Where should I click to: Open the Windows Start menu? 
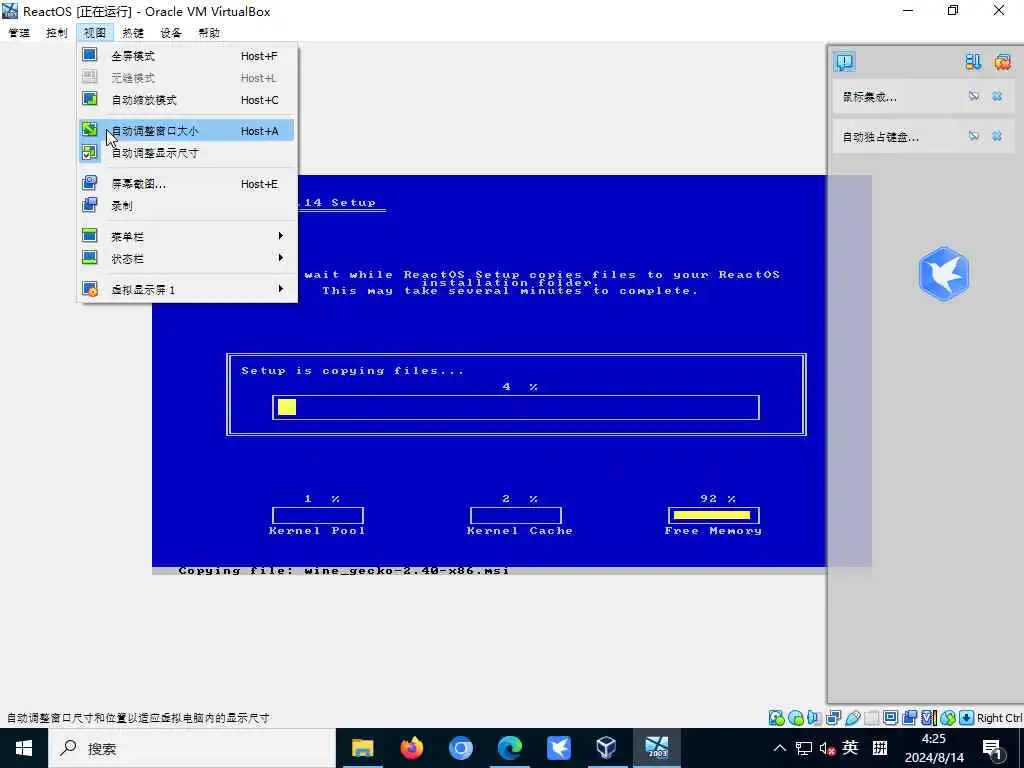pos(24,748)
